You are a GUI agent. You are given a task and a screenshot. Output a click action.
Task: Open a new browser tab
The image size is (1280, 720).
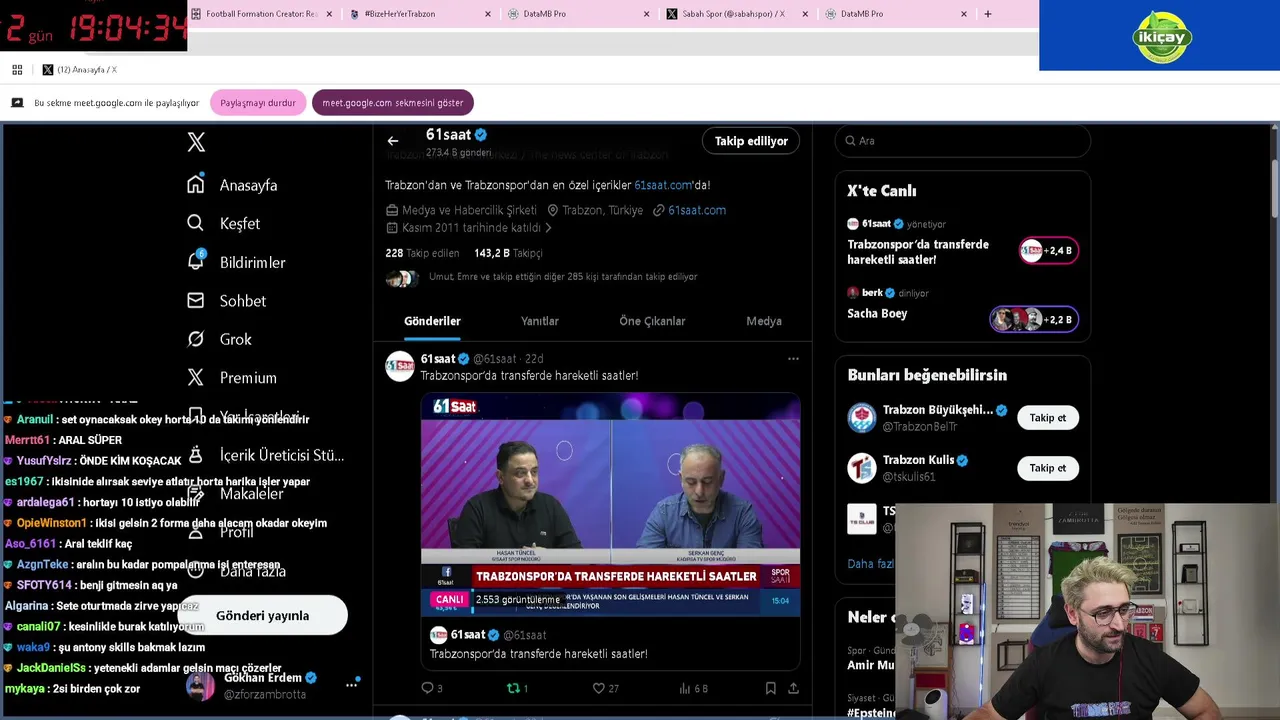988,14
